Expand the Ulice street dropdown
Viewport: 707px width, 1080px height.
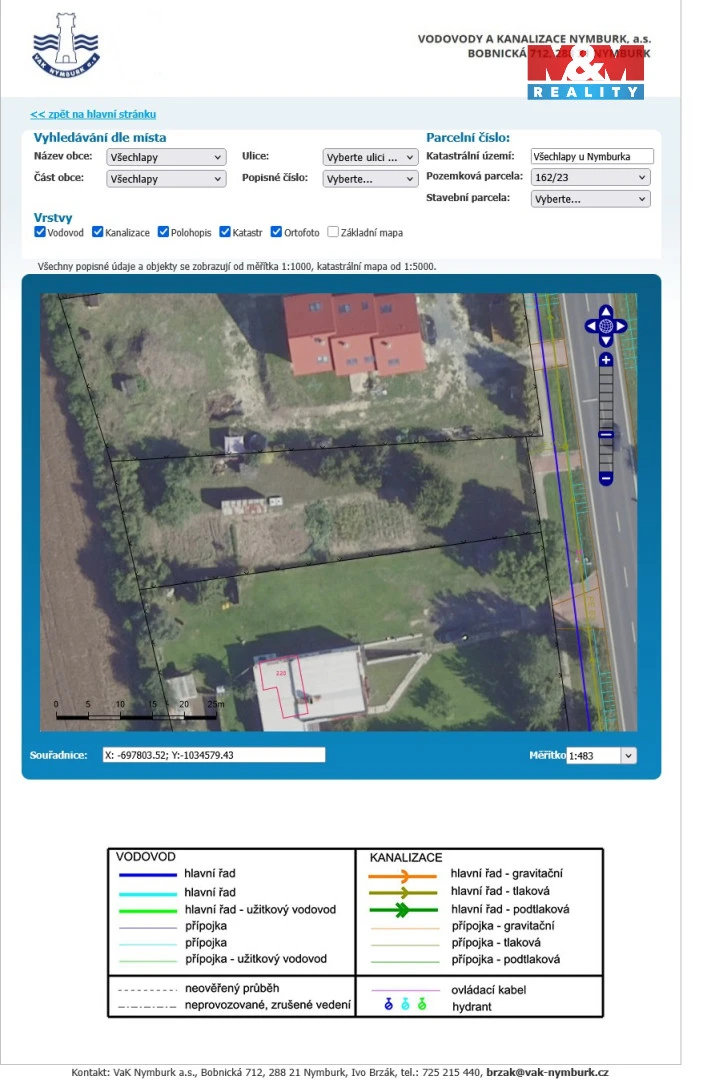(370, 157)
